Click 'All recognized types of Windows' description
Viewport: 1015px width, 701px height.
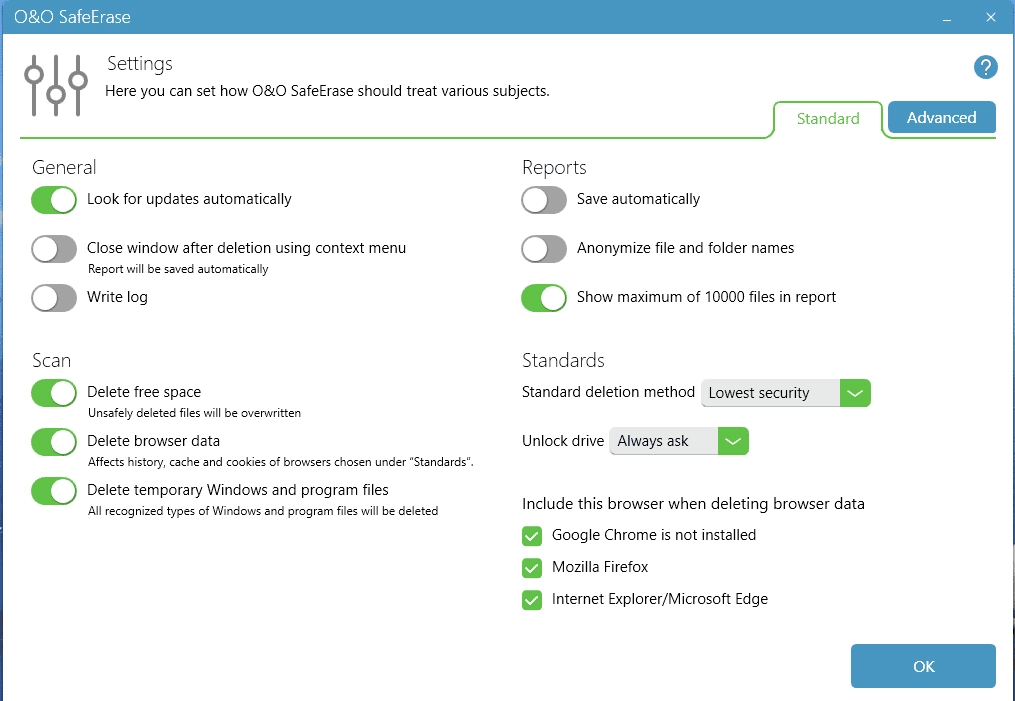[x=263, y=511]
